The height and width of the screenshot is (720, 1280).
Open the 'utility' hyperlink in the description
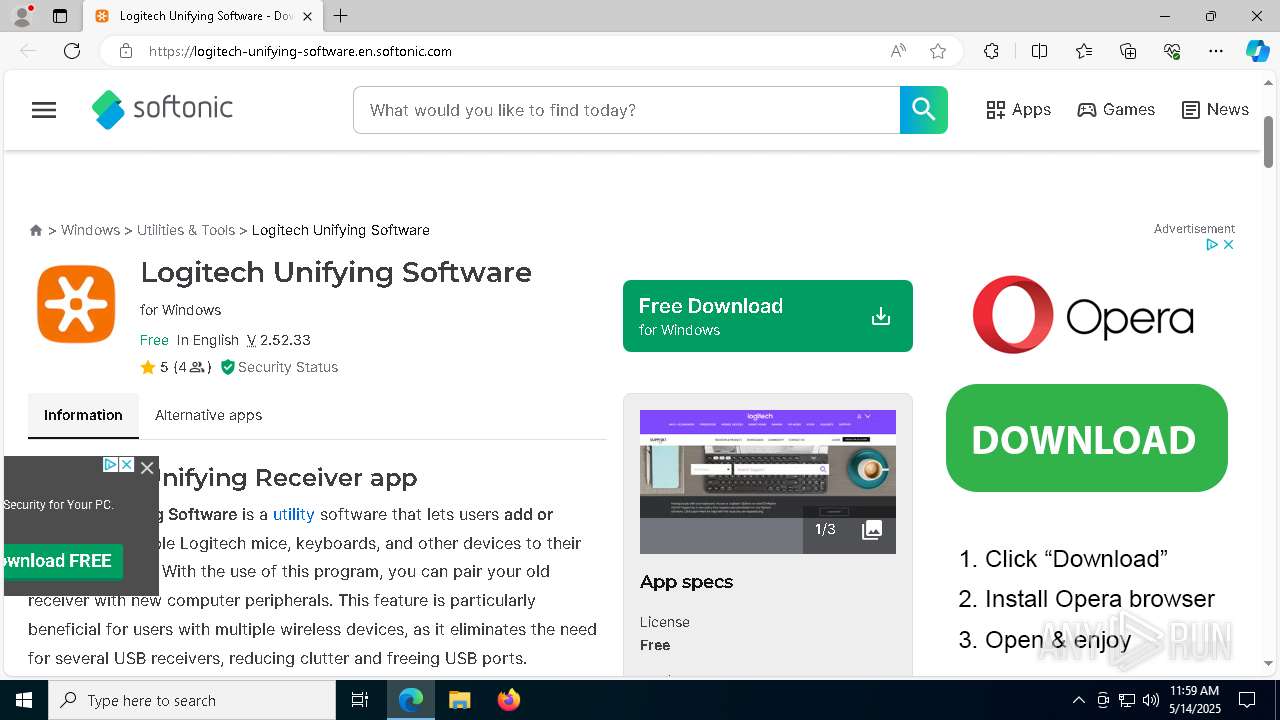[294, 514]
